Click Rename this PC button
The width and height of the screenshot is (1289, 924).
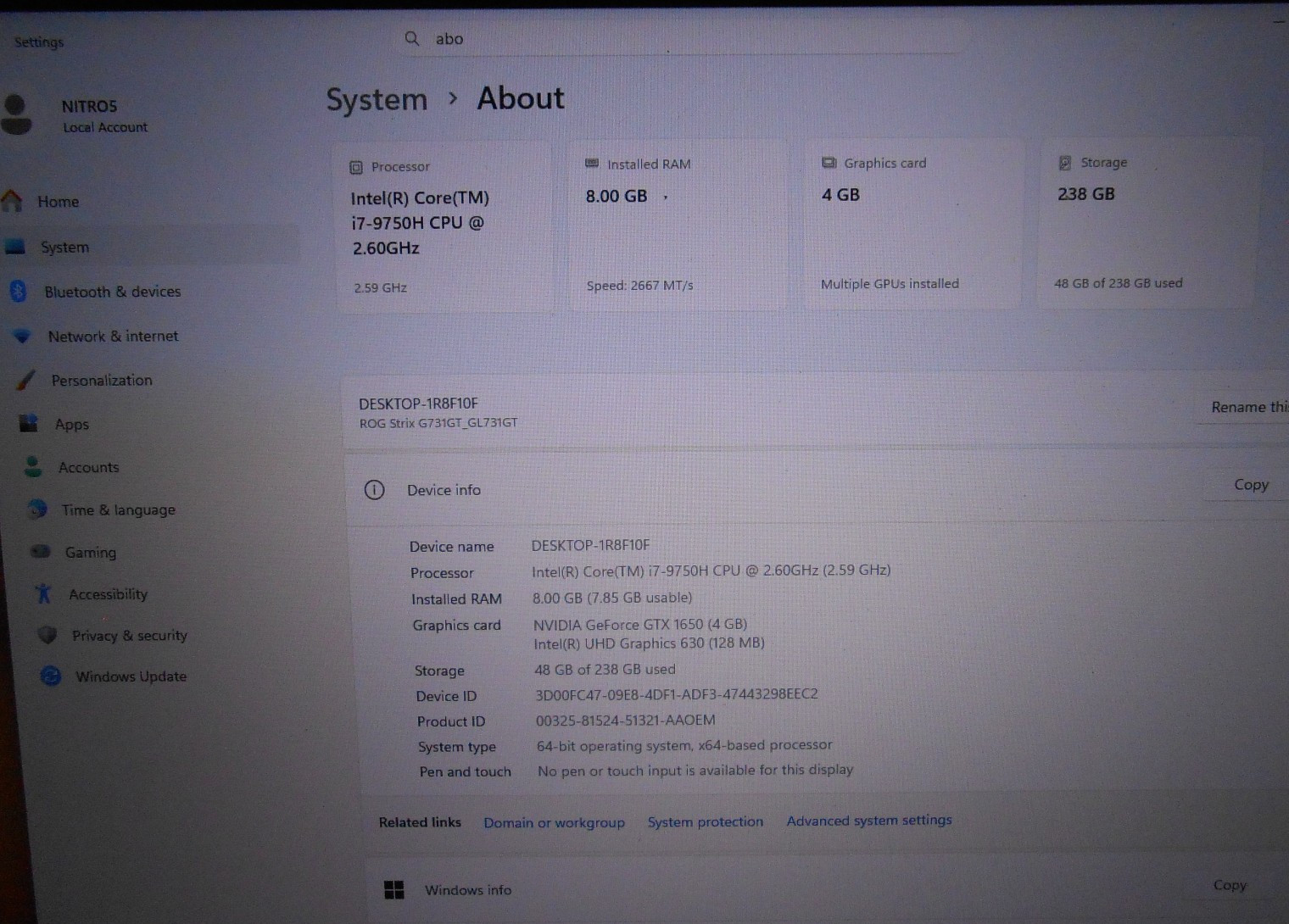pos(1246,407)
